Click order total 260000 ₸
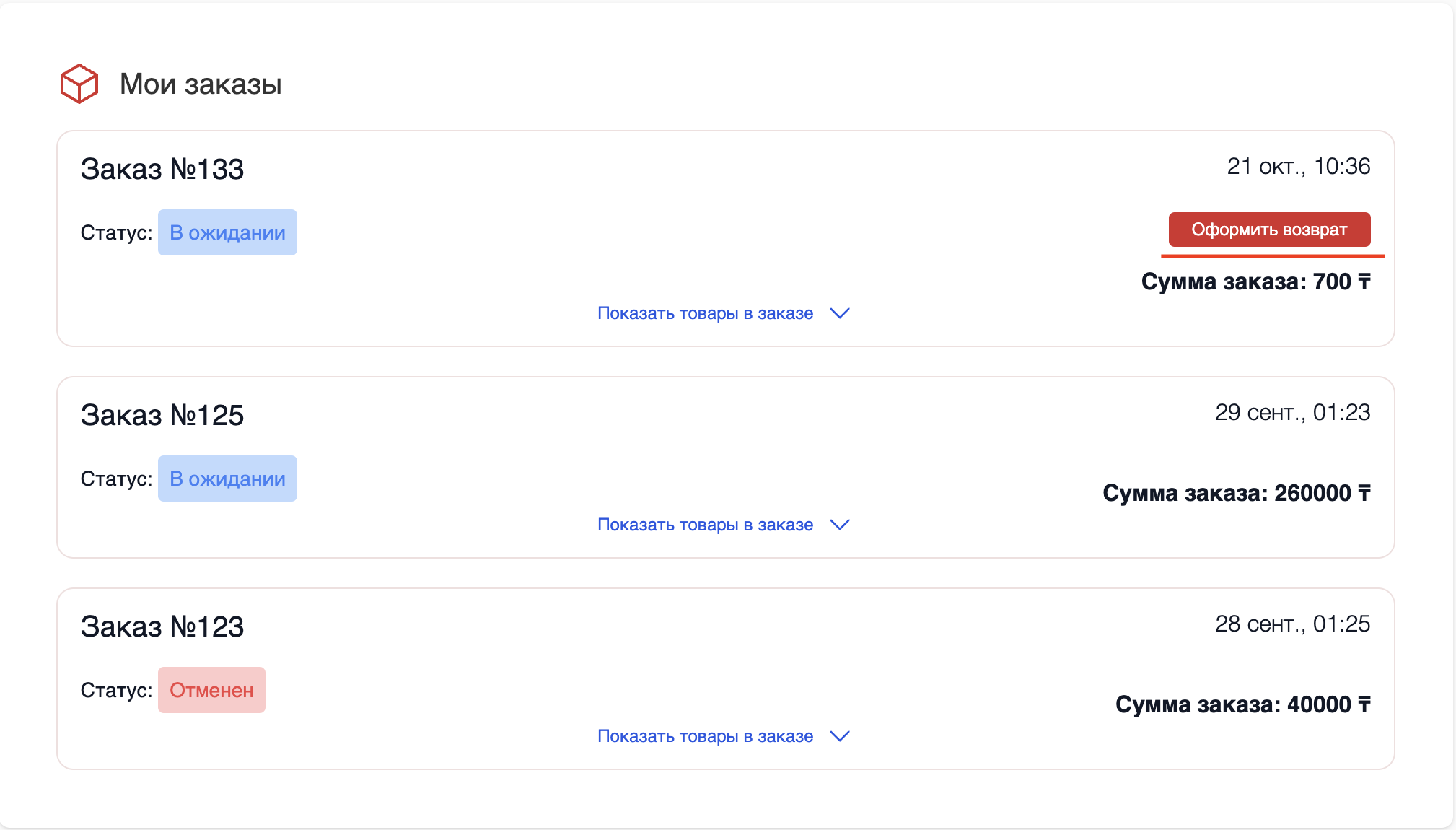 [1236, 493]
